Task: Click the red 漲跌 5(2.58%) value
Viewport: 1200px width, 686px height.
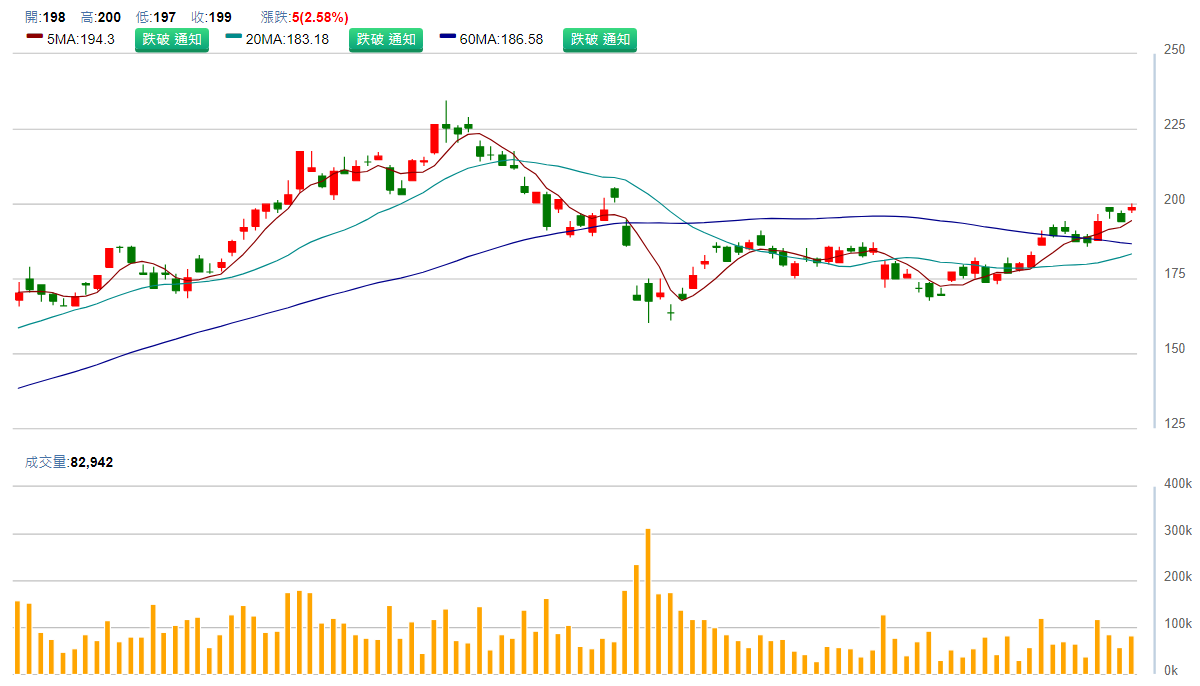Action: [320, 17]
